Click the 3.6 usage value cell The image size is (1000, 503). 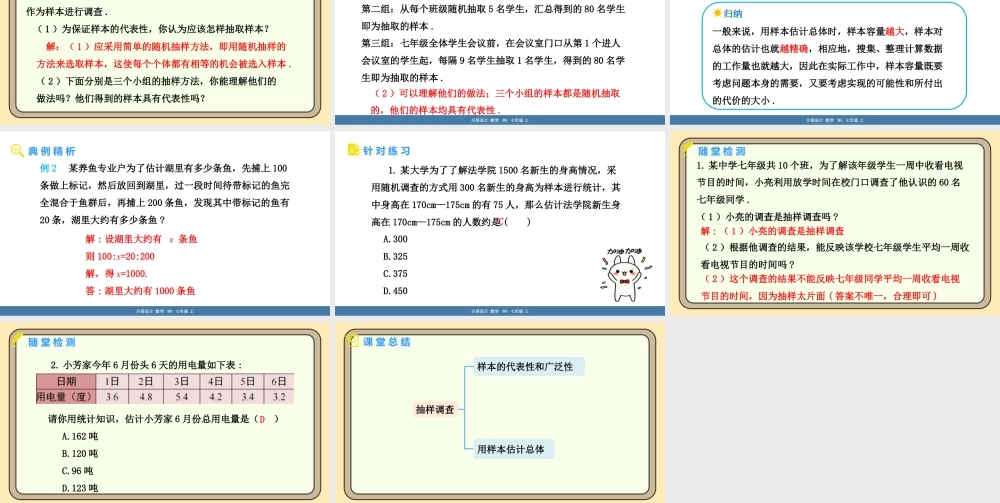click(x=112, y=397)
